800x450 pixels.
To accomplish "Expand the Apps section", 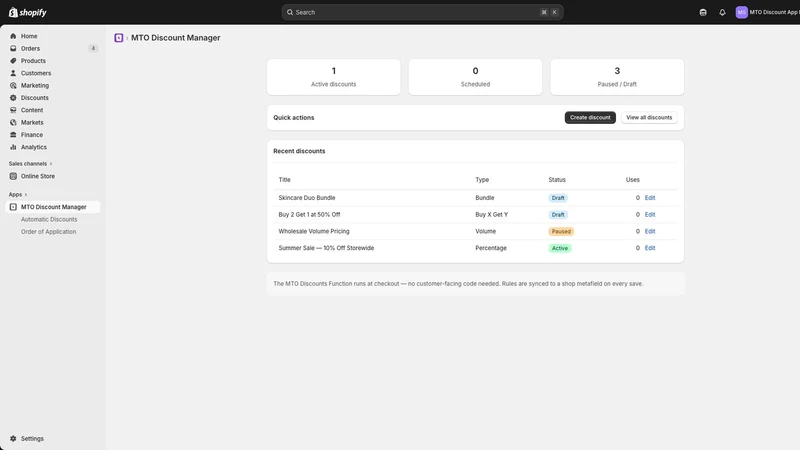I will (18, 194).
